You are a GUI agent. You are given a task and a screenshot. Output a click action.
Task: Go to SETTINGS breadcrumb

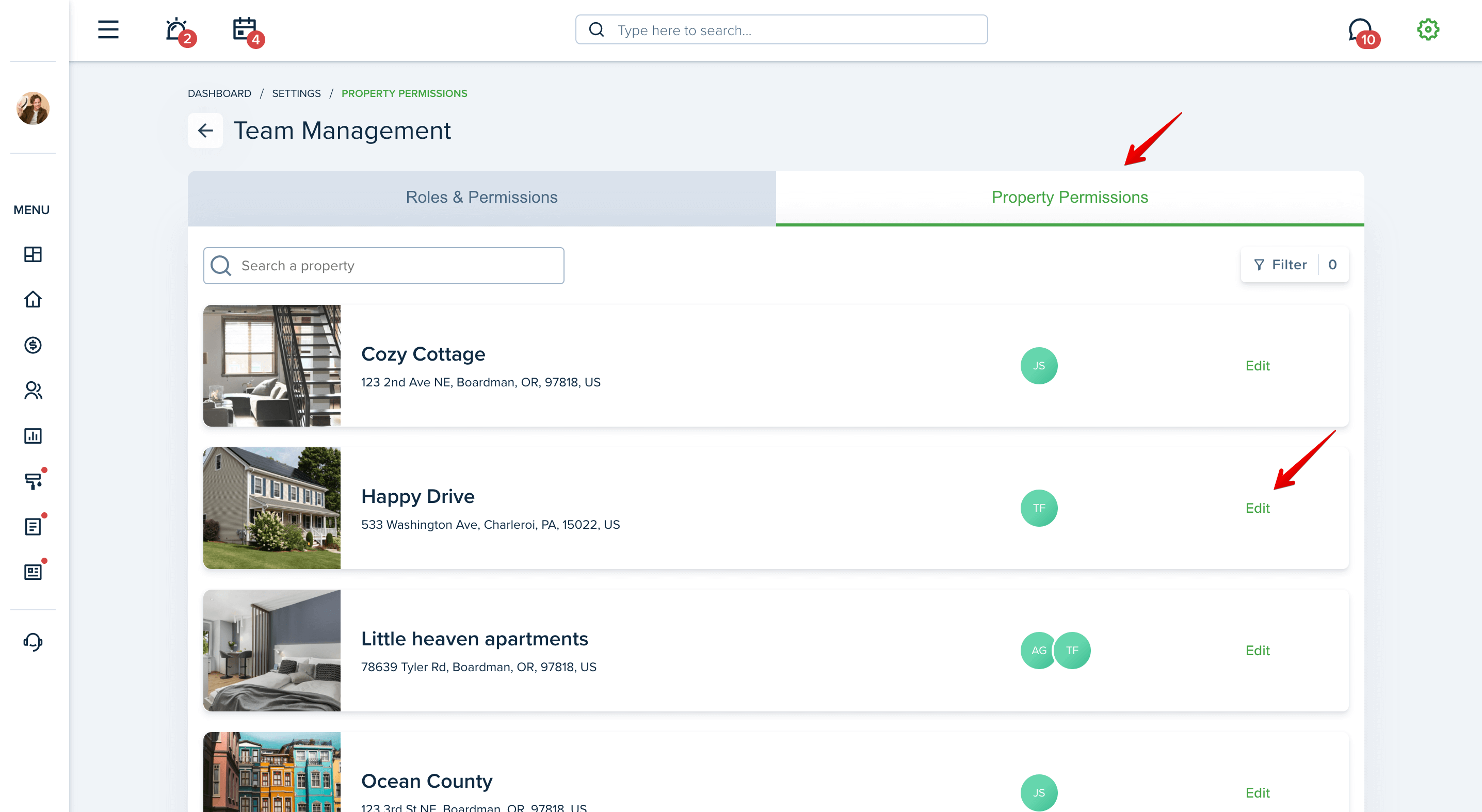pyautogui.click(x=296, y=94)
